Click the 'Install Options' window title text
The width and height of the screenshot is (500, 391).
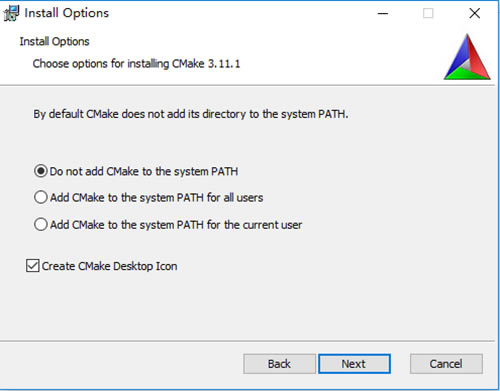67,13
